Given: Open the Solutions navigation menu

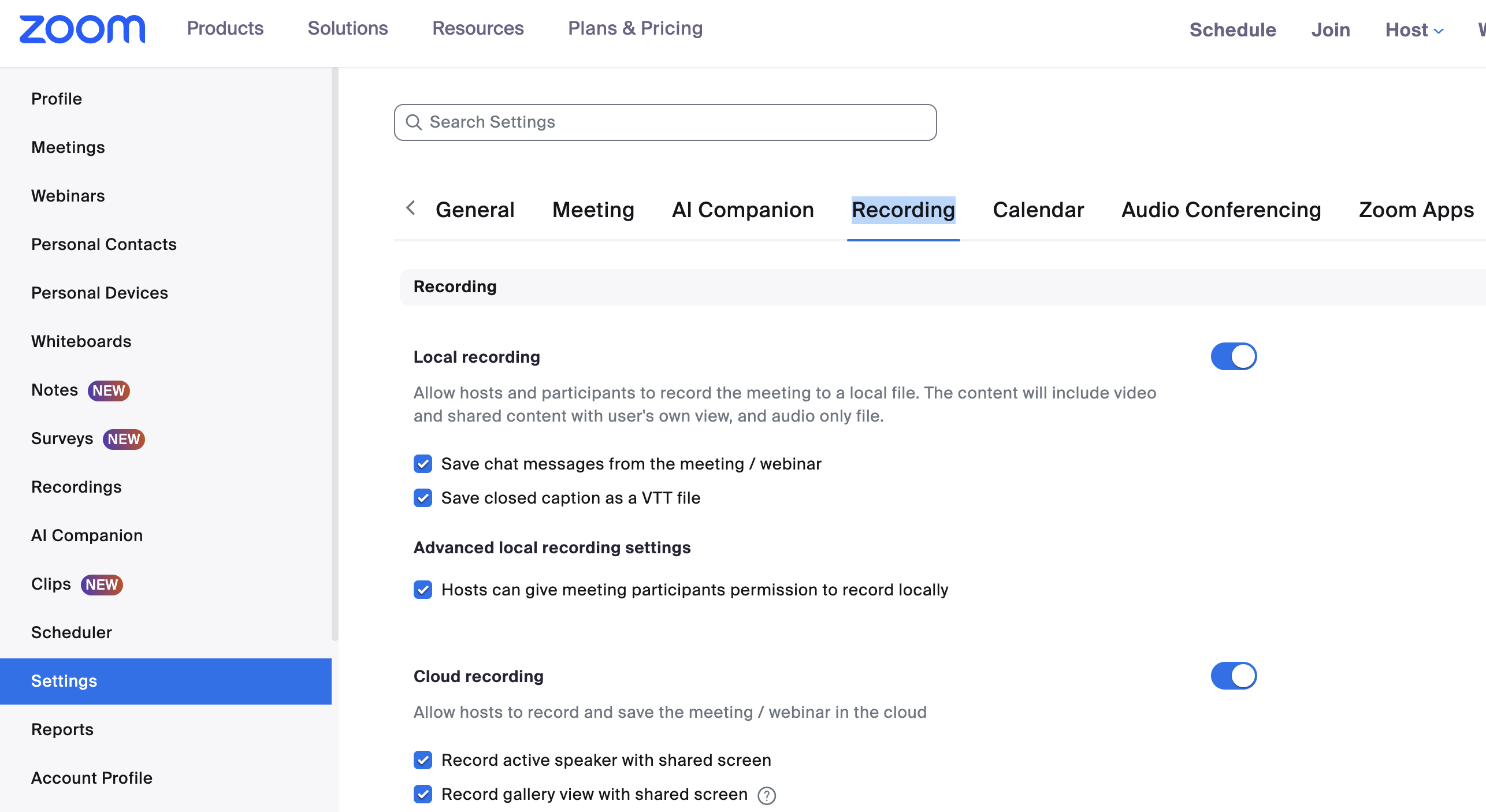Looking at the screenshot, I should [347, 28].
